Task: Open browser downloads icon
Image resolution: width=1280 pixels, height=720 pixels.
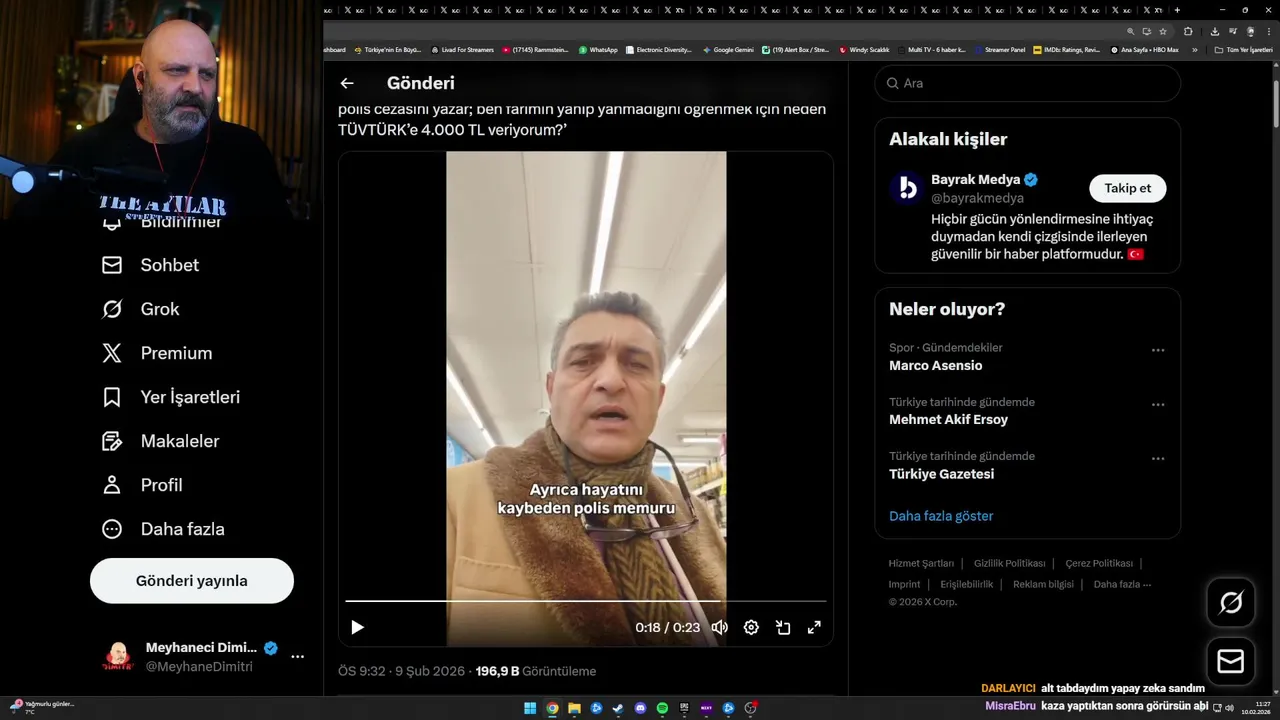Action: [x=1215, y=31]
